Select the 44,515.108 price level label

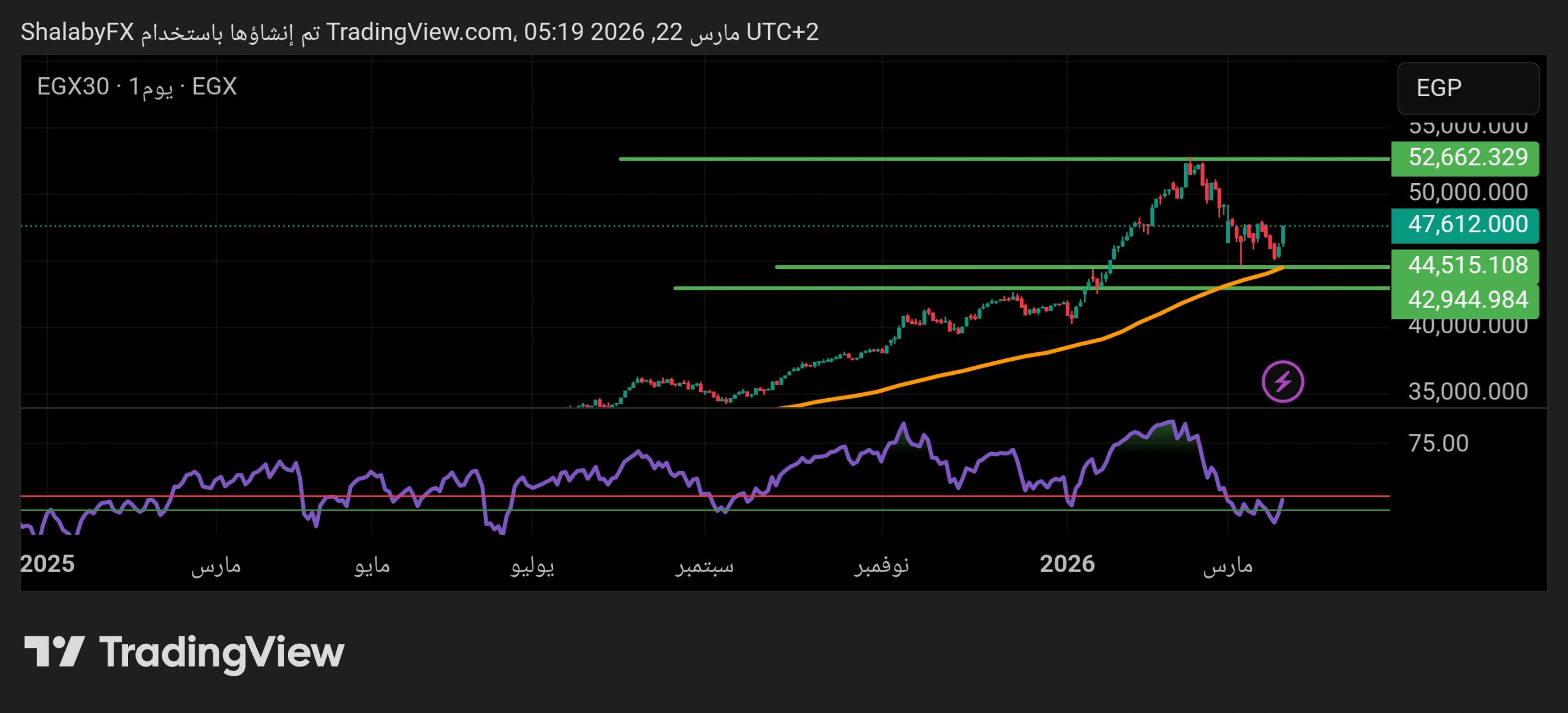(1465, 265)
